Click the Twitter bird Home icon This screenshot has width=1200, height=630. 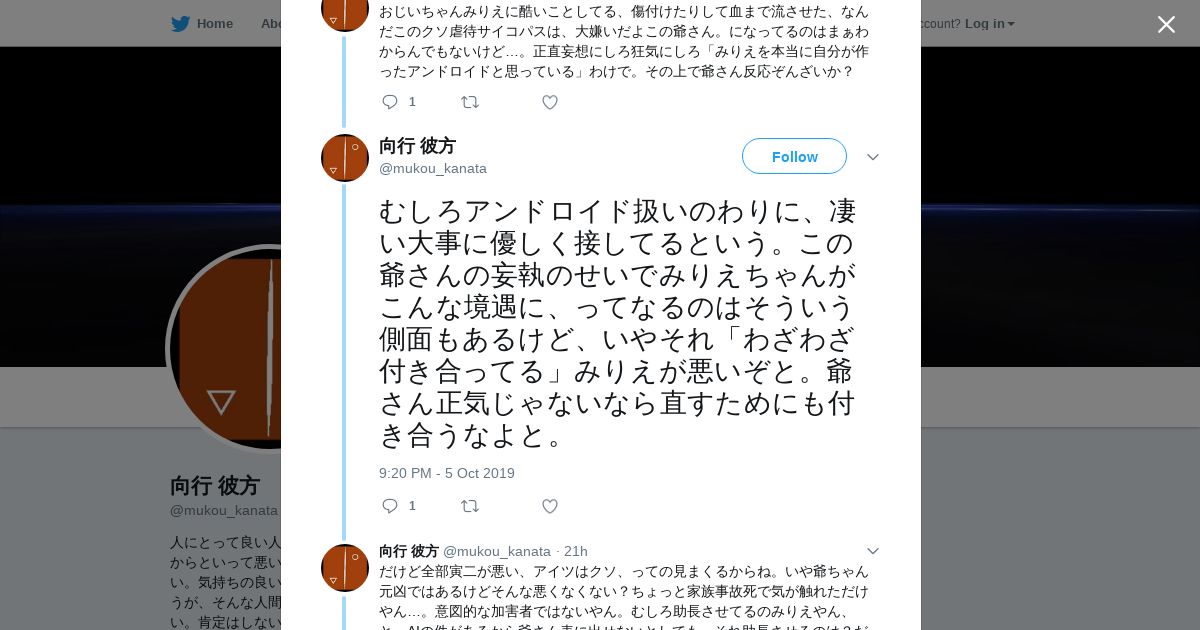point(180,24)
